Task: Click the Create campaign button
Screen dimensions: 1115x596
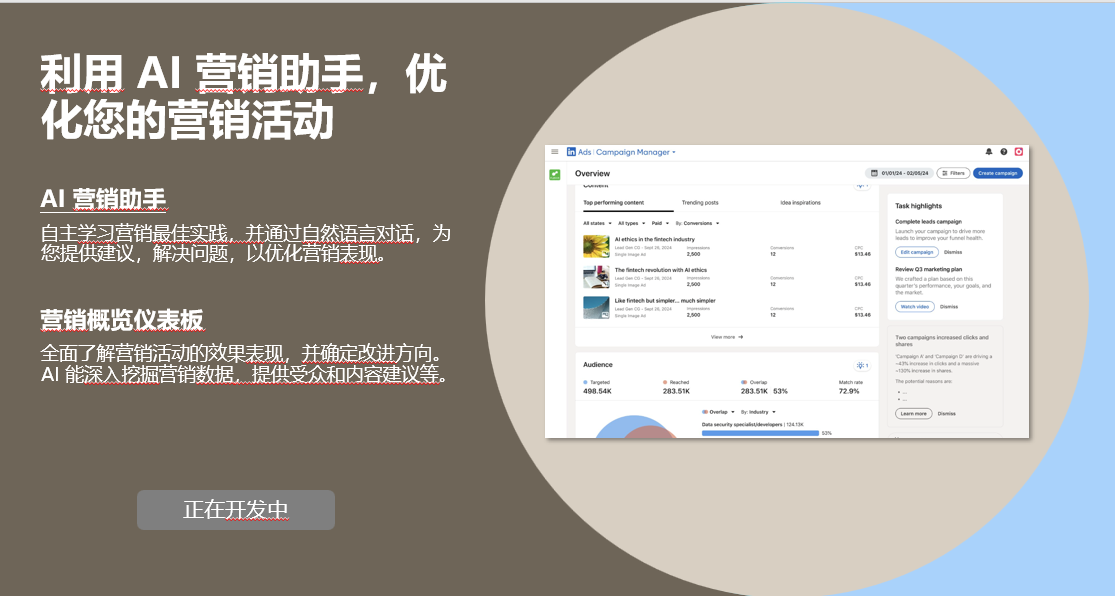Action: [998, 173]
